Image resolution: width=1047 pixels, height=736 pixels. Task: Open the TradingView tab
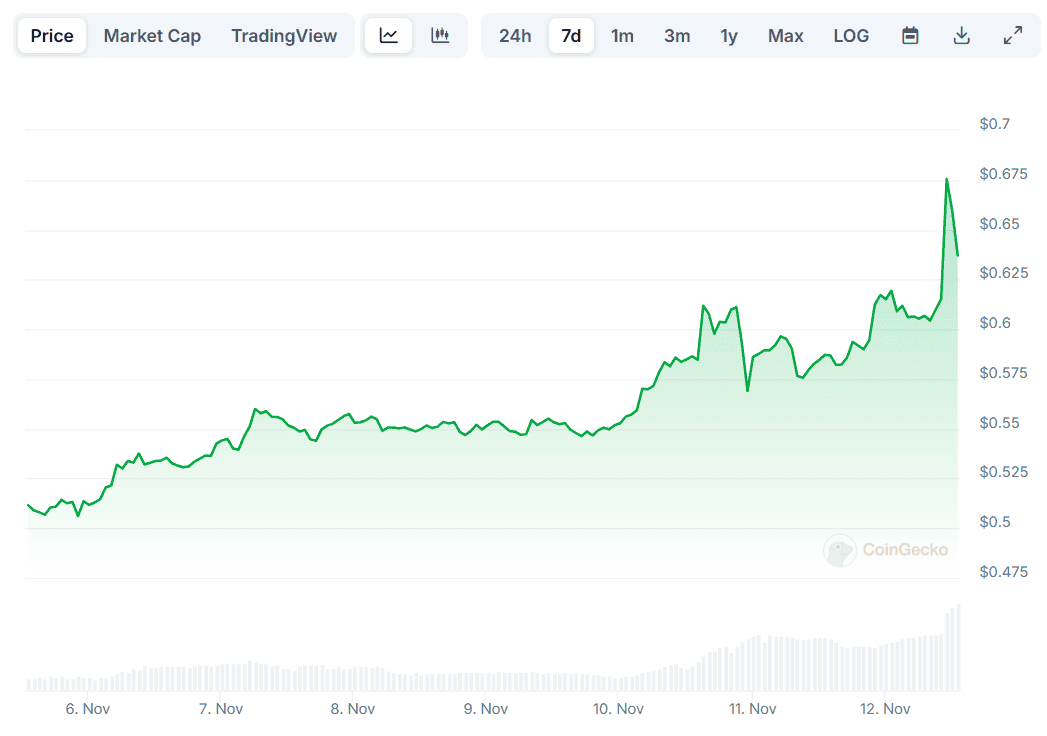(x=284, y=36)
